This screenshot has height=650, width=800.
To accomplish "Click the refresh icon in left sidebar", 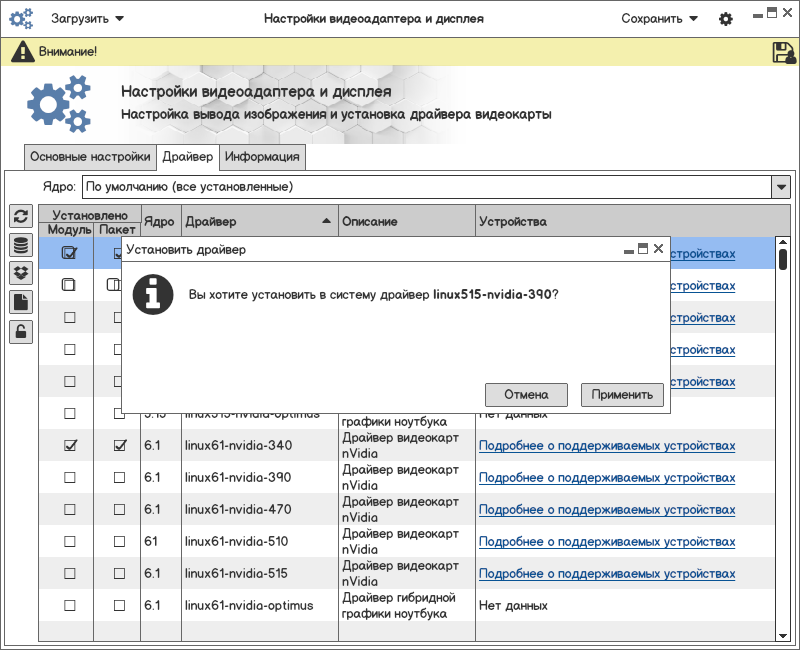I will point(20,217).
